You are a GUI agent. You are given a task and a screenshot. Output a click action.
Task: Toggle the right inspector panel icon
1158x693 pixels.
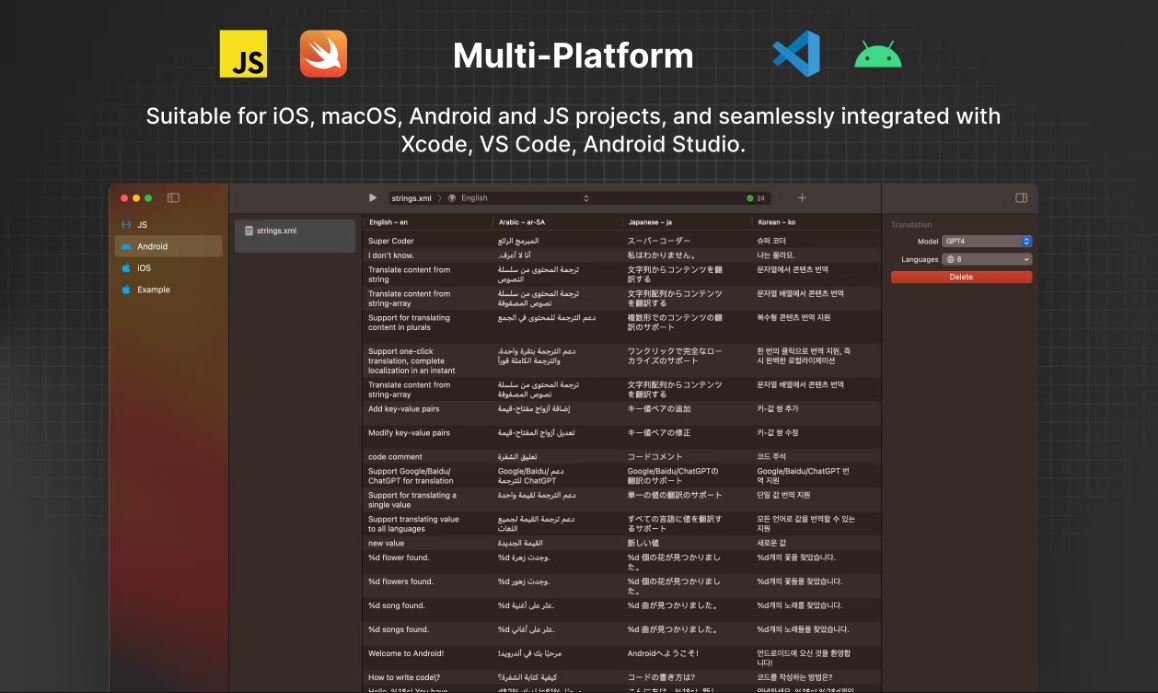pyautogui.click(x=1021, y=198)
